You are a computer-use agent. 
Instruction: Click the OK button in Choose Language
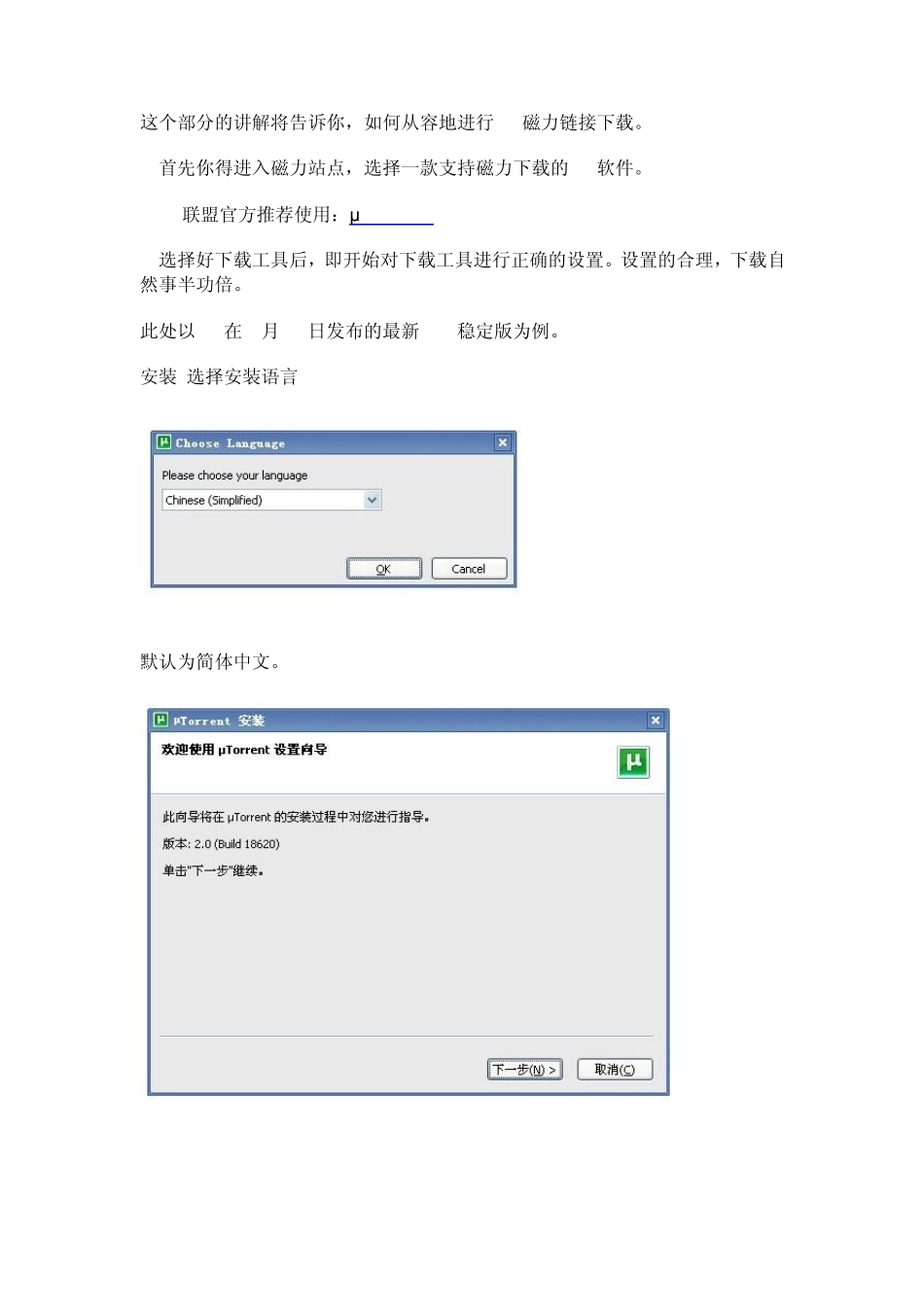click(384, 569)
